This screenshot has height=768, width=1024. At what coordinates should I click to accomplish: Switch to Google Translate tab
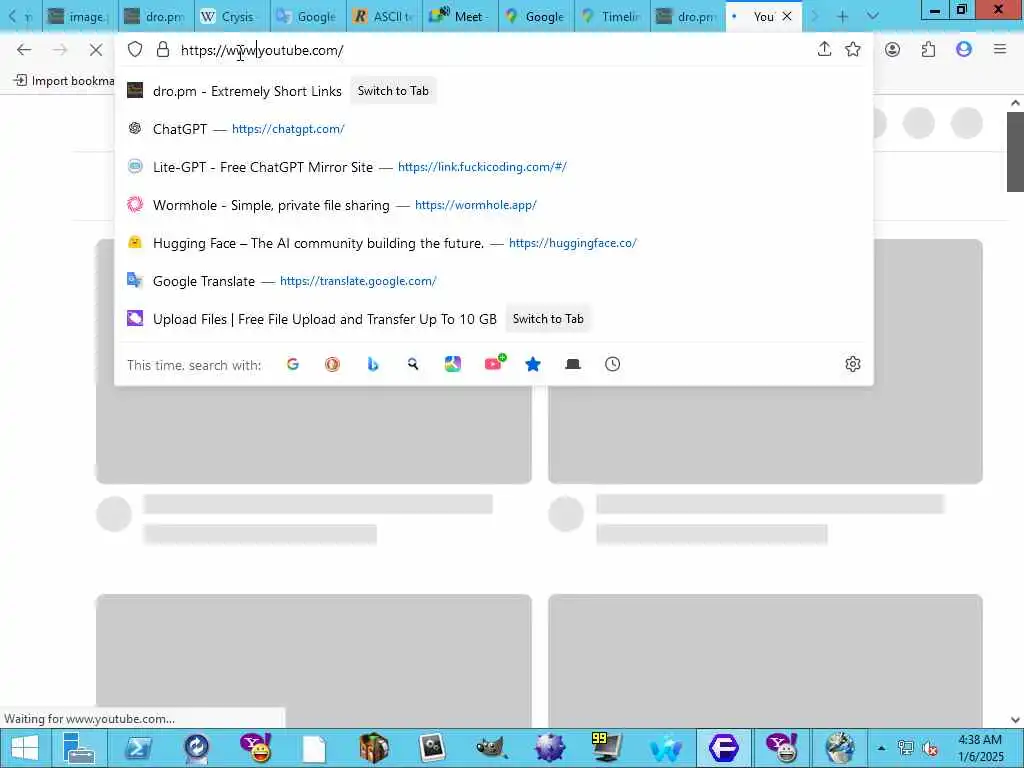click(308, 16)
